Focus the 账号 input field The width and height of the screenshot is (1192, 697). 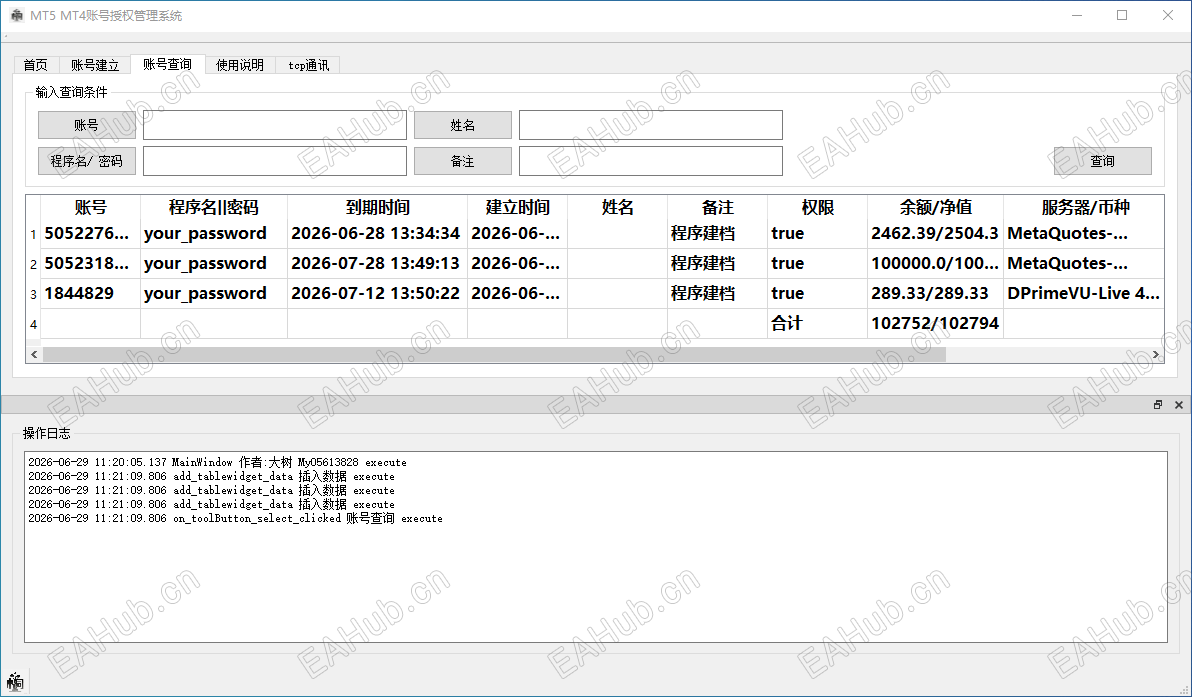274,125
